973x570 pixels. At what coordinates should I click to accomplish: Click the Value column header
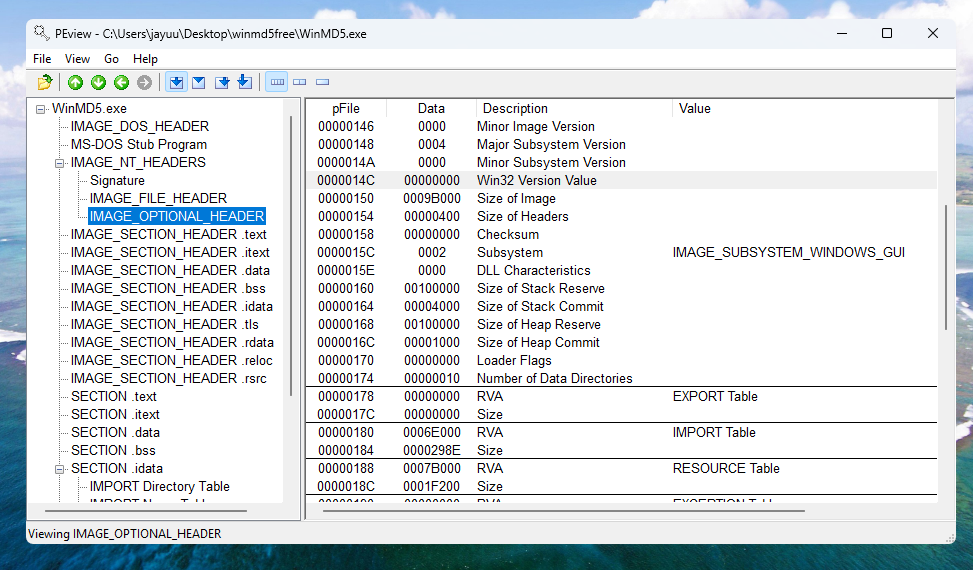coord(804,109)
